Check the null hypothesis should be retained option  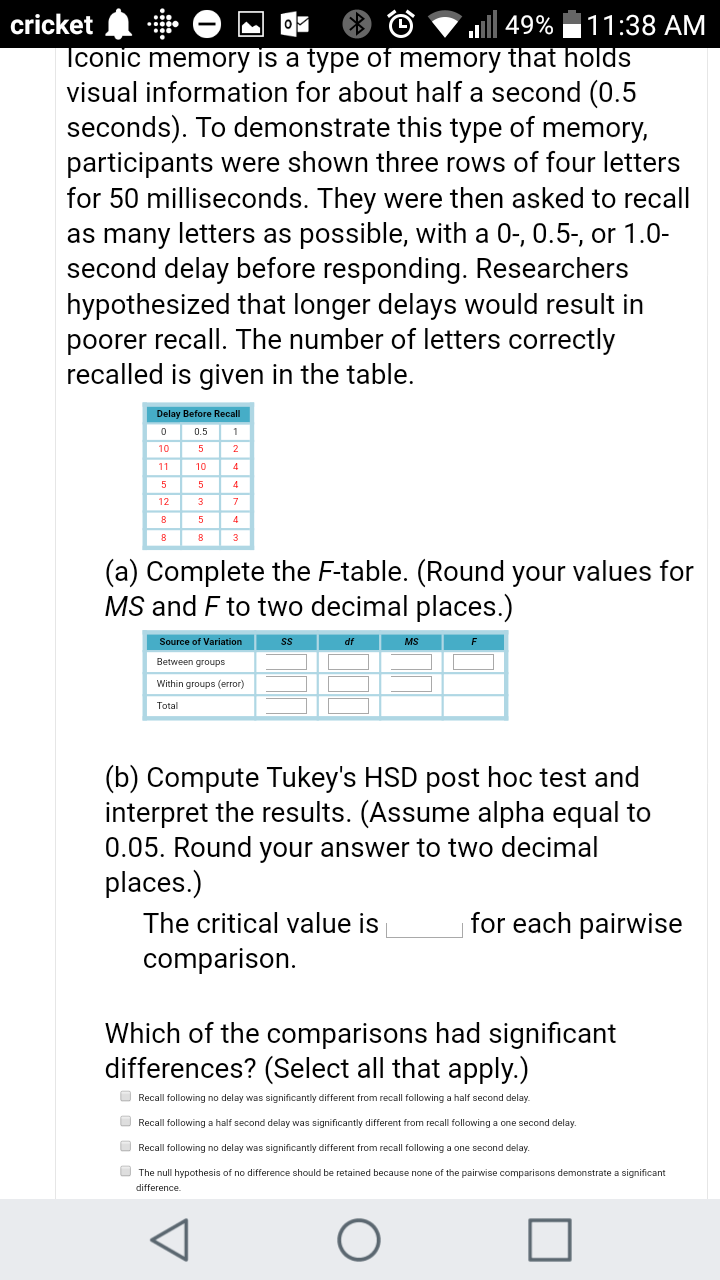coord(126,1172)
